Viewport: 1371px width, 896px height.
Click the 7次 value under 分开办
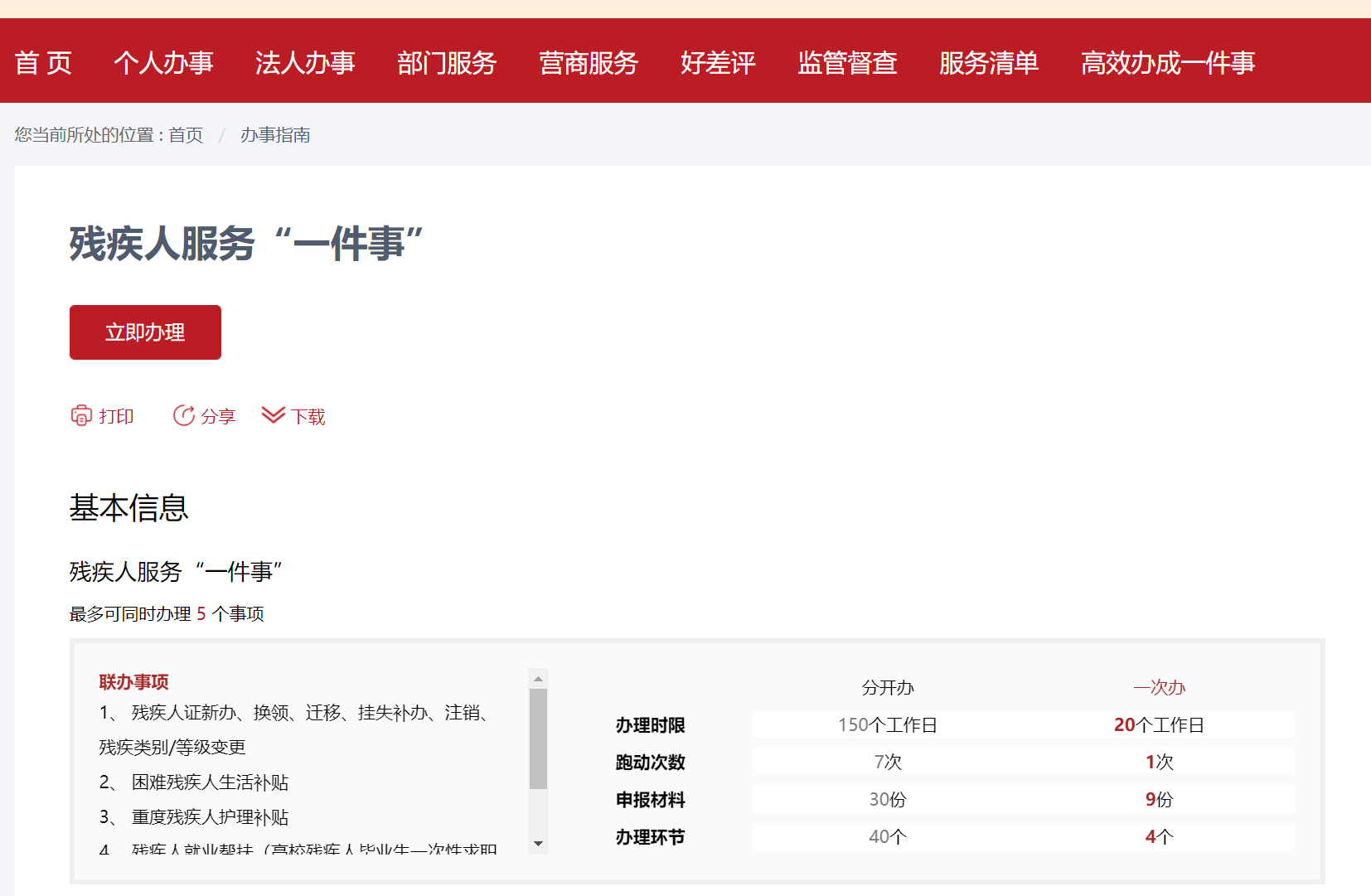(x=888, y=762)
